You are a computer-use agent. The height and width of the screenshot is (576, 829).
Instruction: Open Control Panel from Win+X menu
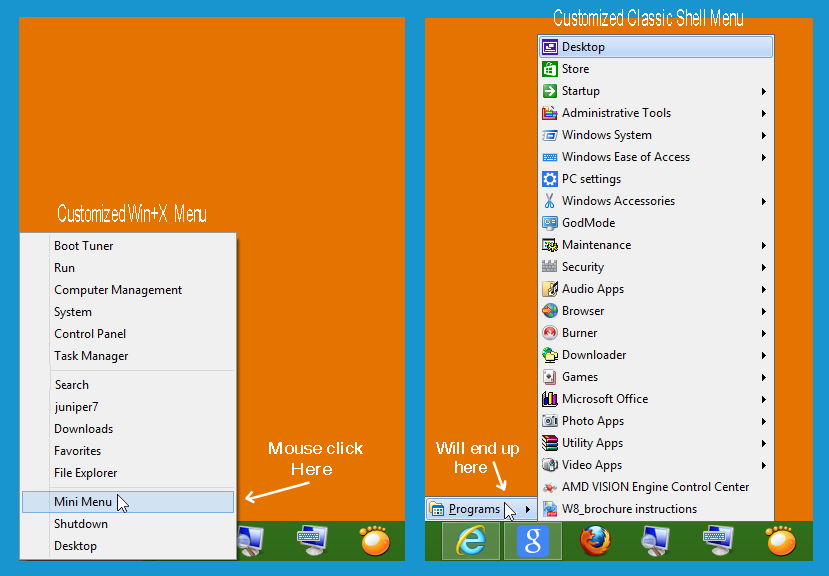click(x=90, y=334)
